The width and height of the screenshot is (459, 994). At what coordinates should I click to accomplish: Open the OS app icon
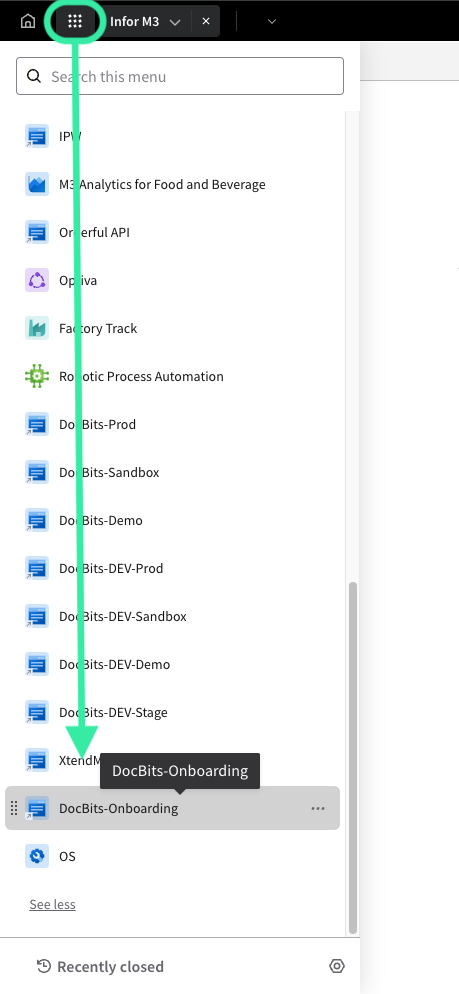pos(37,856)
